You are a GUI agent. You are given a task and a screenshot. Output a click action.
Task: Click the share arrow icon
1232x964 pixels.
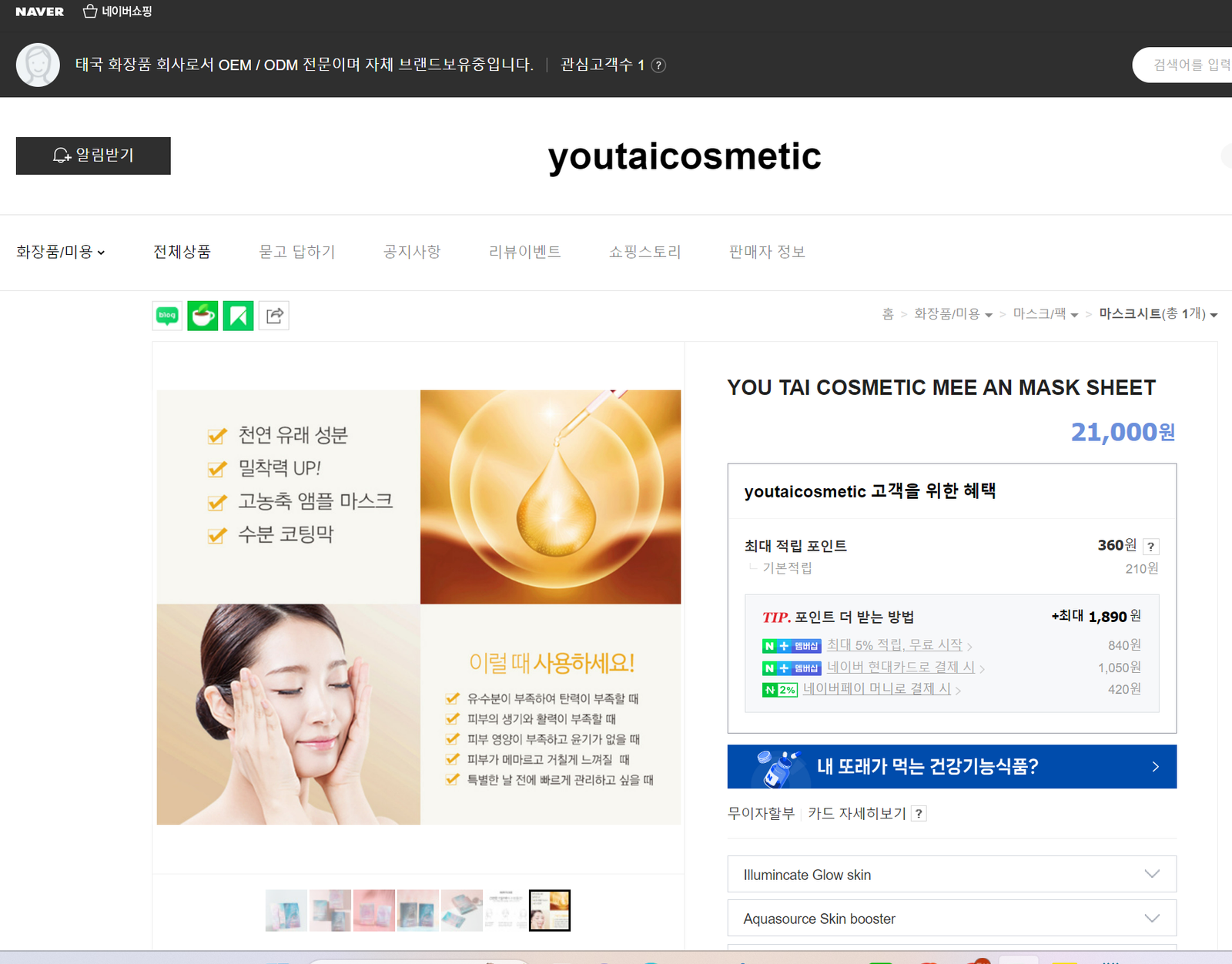point(273,316)
